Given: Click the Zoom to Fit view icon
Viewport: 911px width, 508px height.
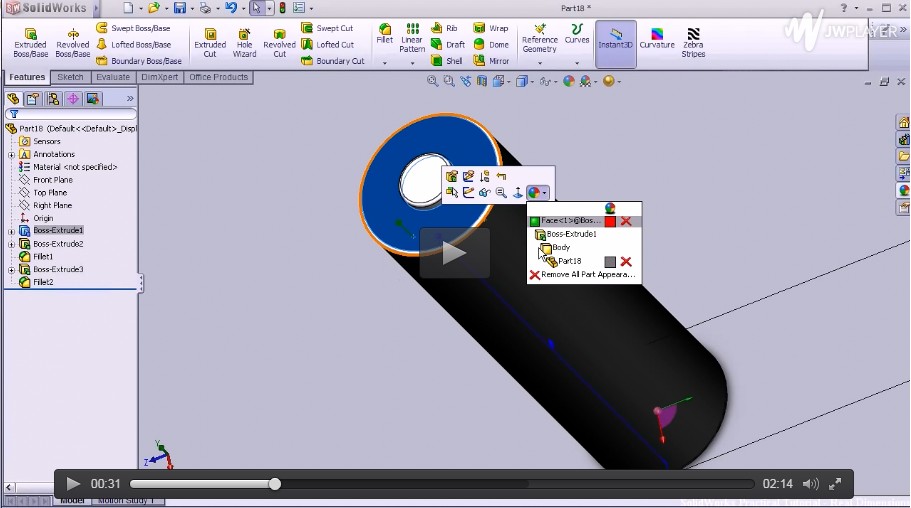Looking at the screenshot, I should click(432, 81).
